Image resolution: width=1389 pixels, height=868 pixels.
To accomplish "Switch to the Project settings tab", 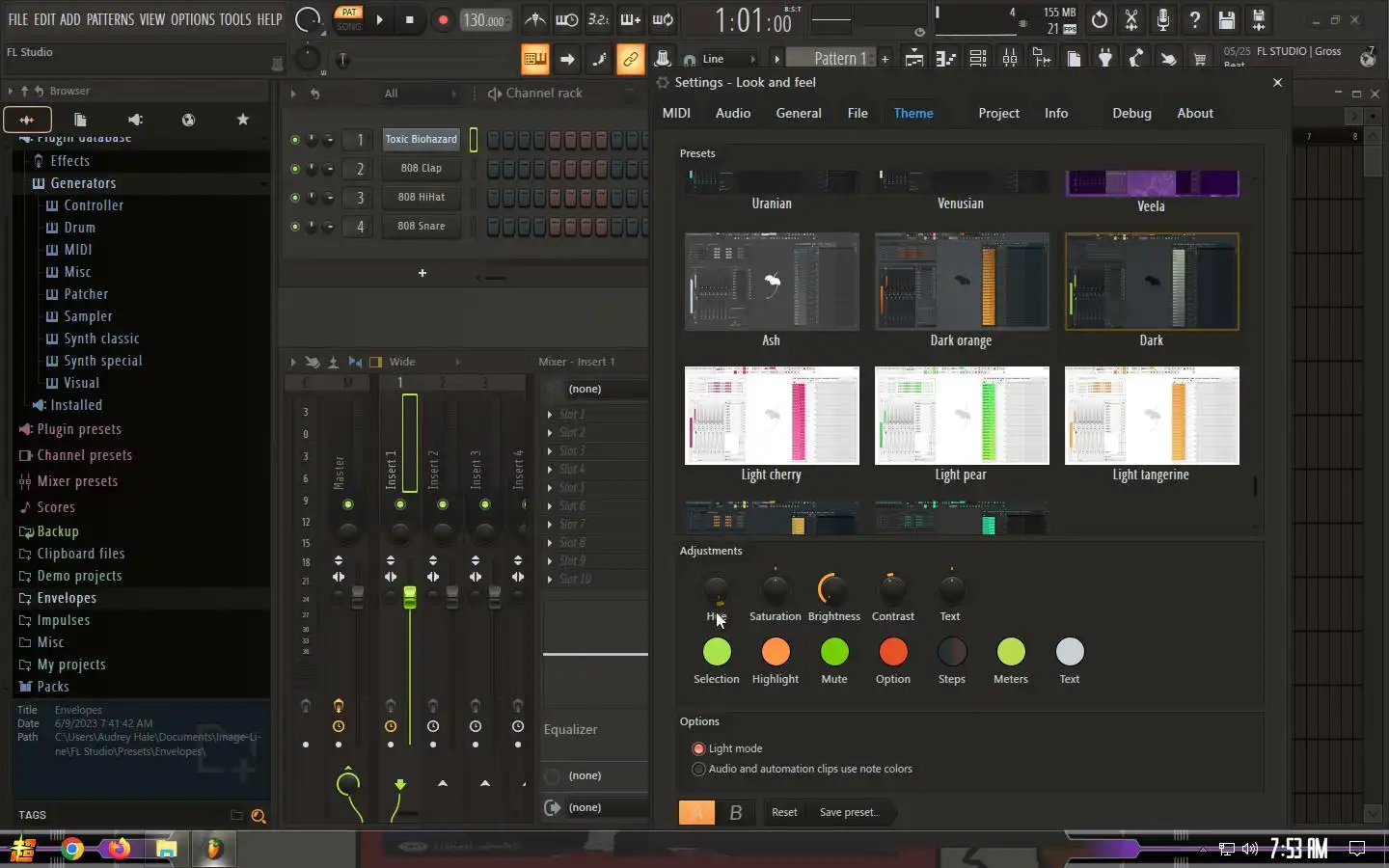I will tap(998, 113).
